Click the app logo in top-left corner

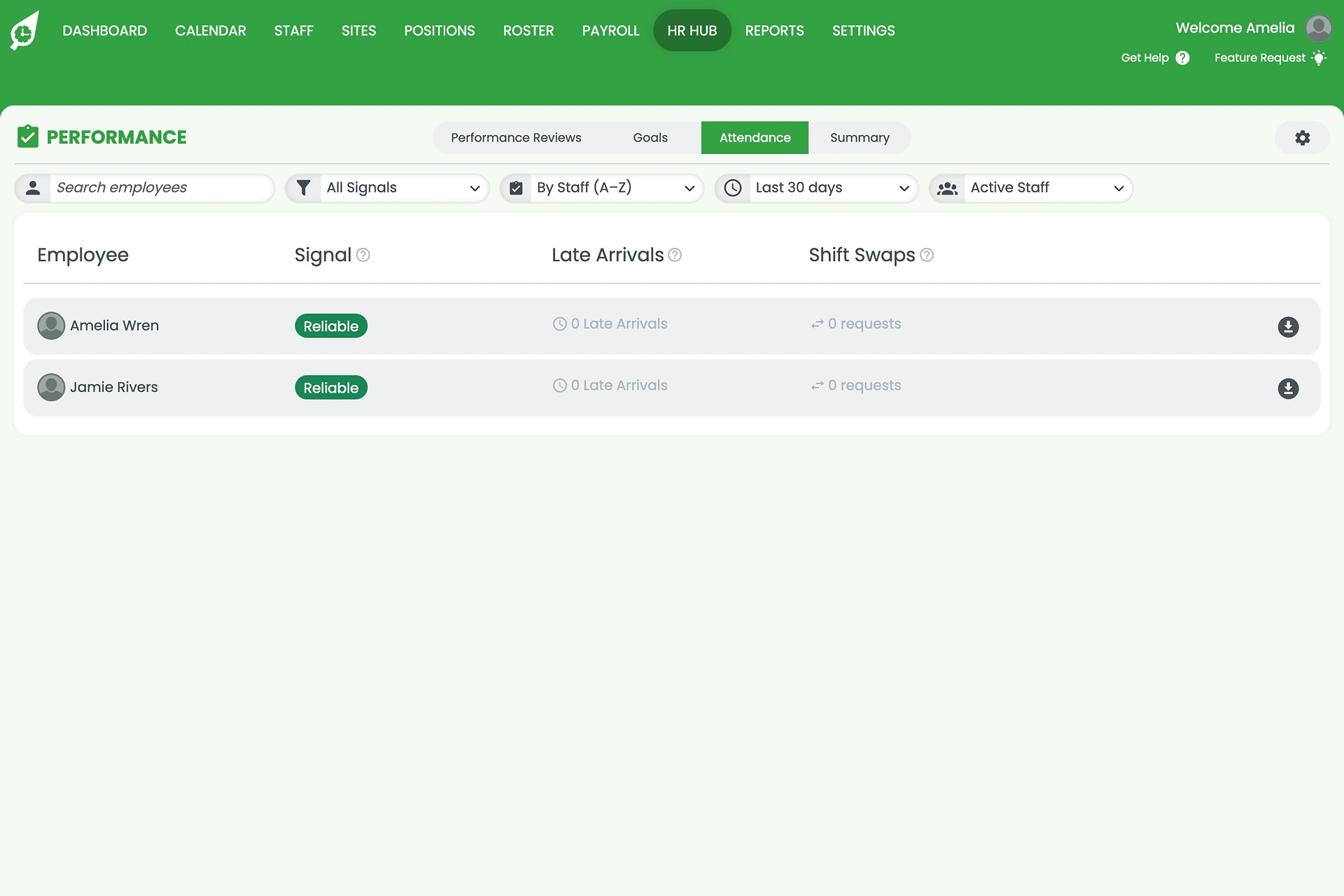(24, 30)
